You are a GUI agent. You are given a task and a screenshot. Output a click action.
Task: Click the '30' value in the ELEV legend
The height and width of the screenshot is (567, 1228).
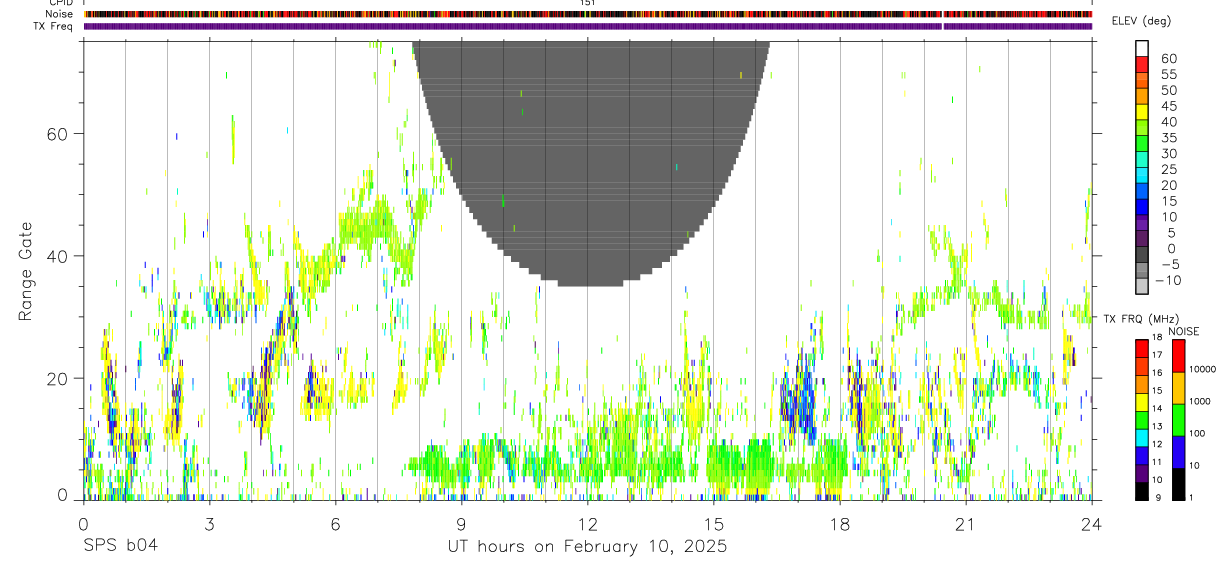pyautogui.click(x=1167, y=153)
